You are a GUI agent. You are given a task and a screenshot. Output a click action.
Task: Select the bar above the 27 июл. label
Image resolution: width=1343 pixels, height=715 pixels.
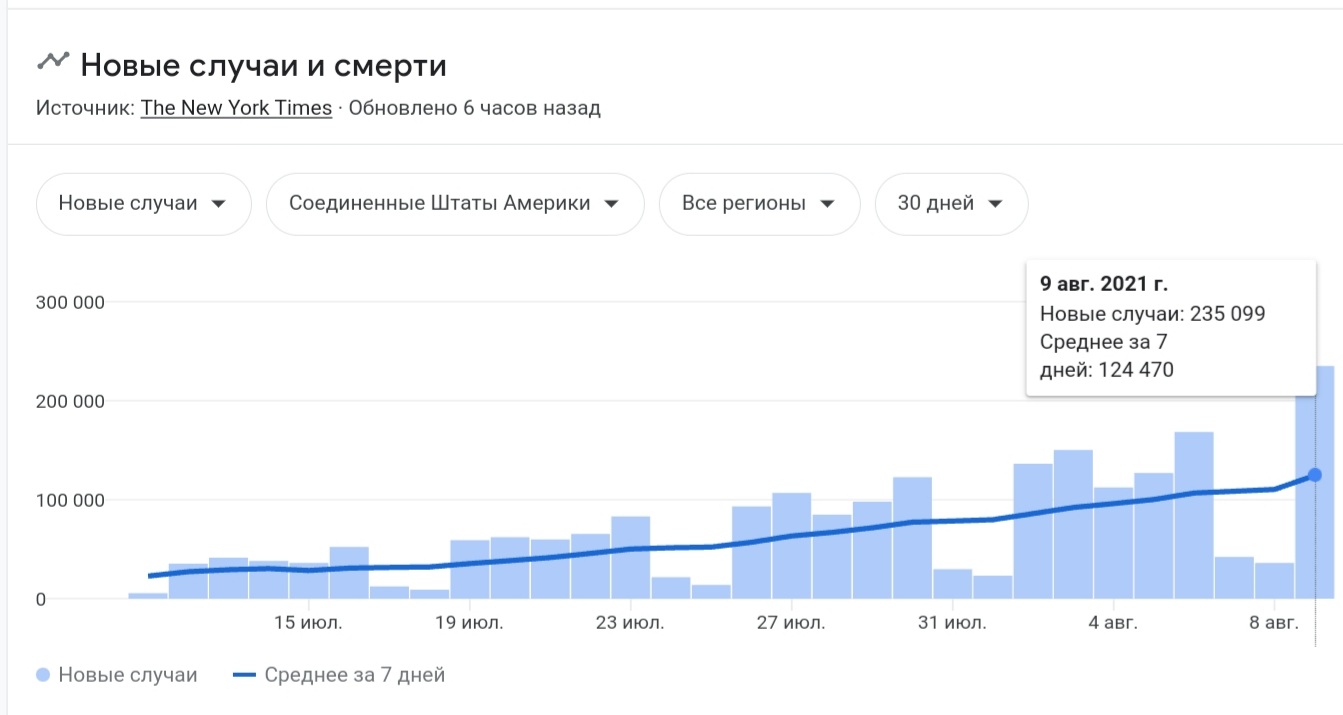(x=791, y=546)
